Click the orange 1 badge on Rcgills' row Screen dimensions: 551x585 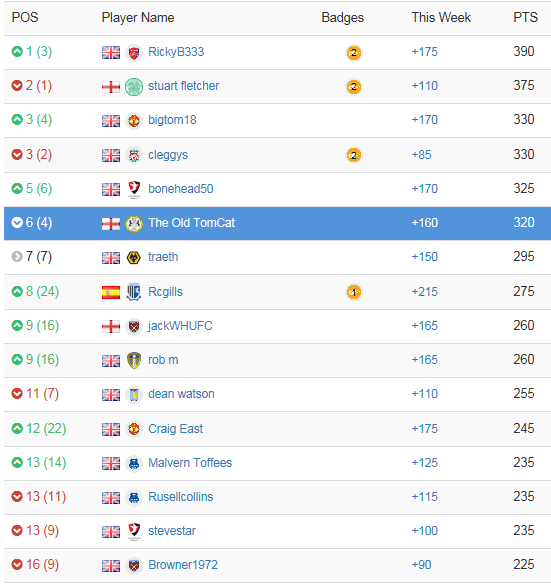coord(354,292)
